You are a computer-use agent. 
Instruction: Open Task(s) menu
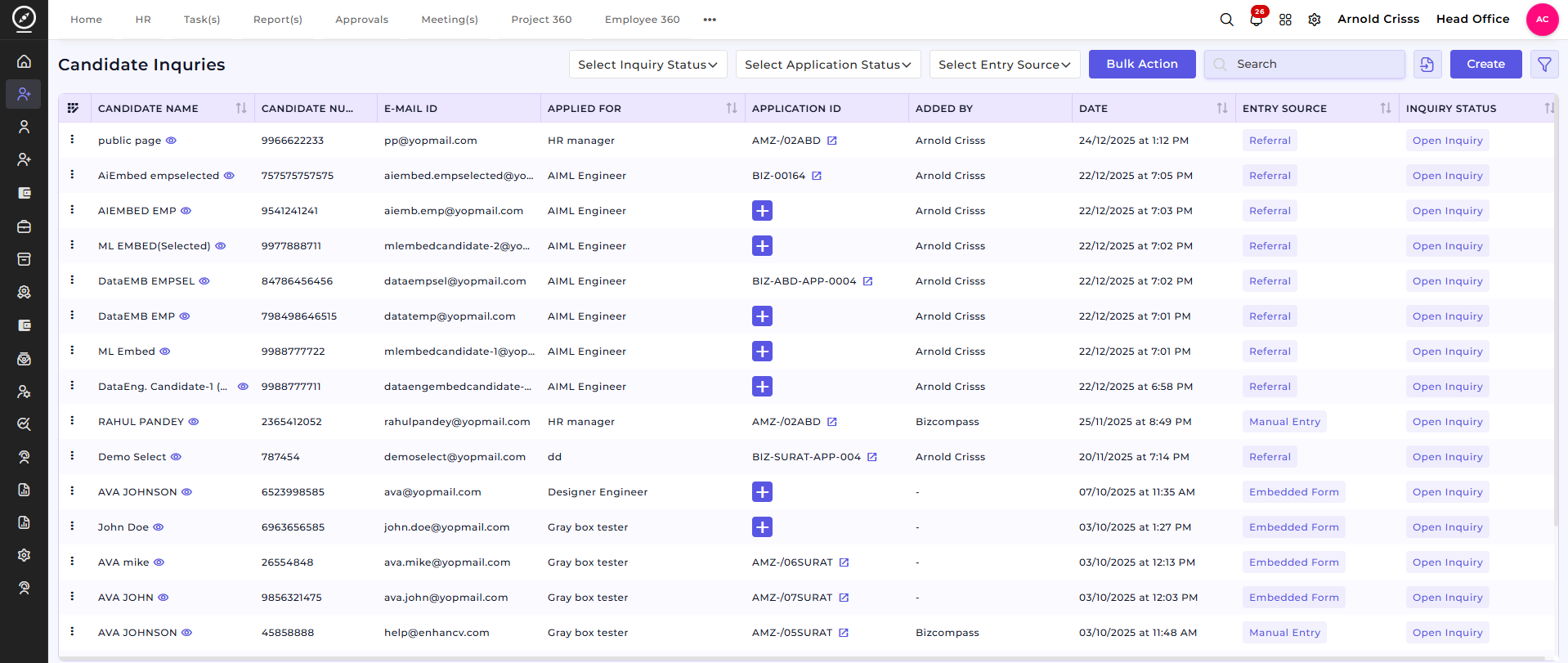[202, 20]
